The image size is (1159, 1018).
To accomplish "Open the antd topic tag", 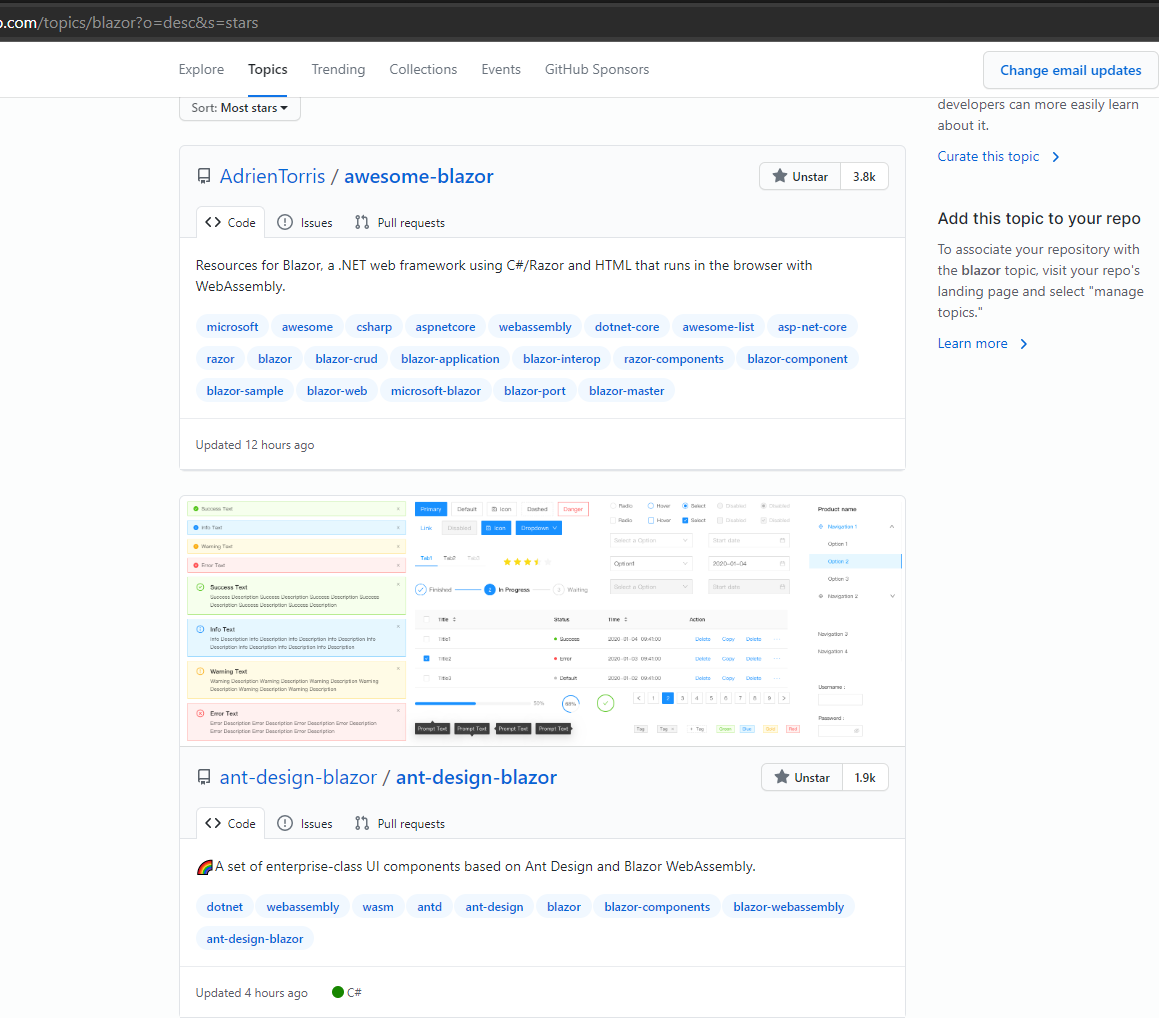I will click(x=429, y=907).
